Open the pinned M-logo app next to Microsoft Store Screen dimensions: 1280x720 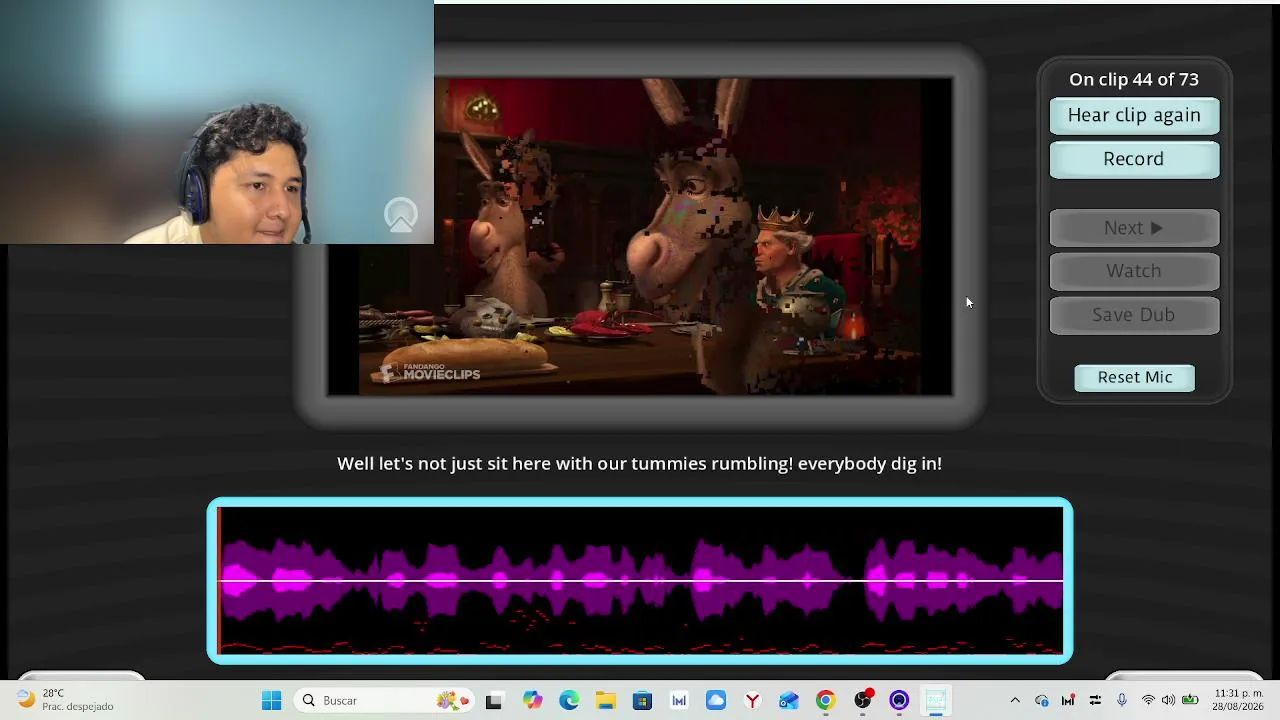click(679, 701)
